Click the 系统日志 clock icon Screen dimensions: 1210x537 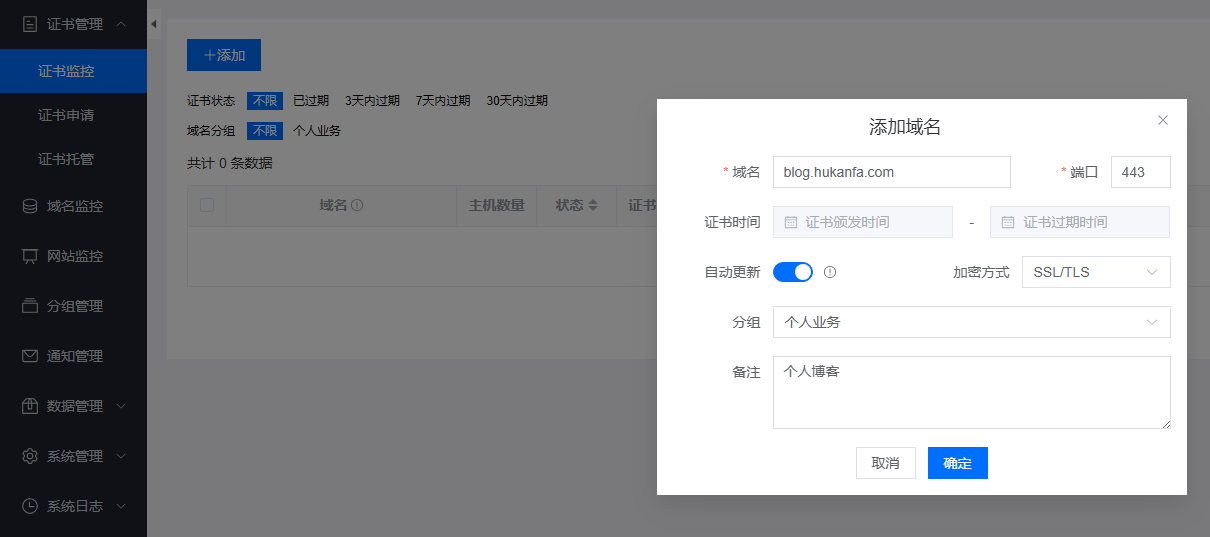(30, 506)
